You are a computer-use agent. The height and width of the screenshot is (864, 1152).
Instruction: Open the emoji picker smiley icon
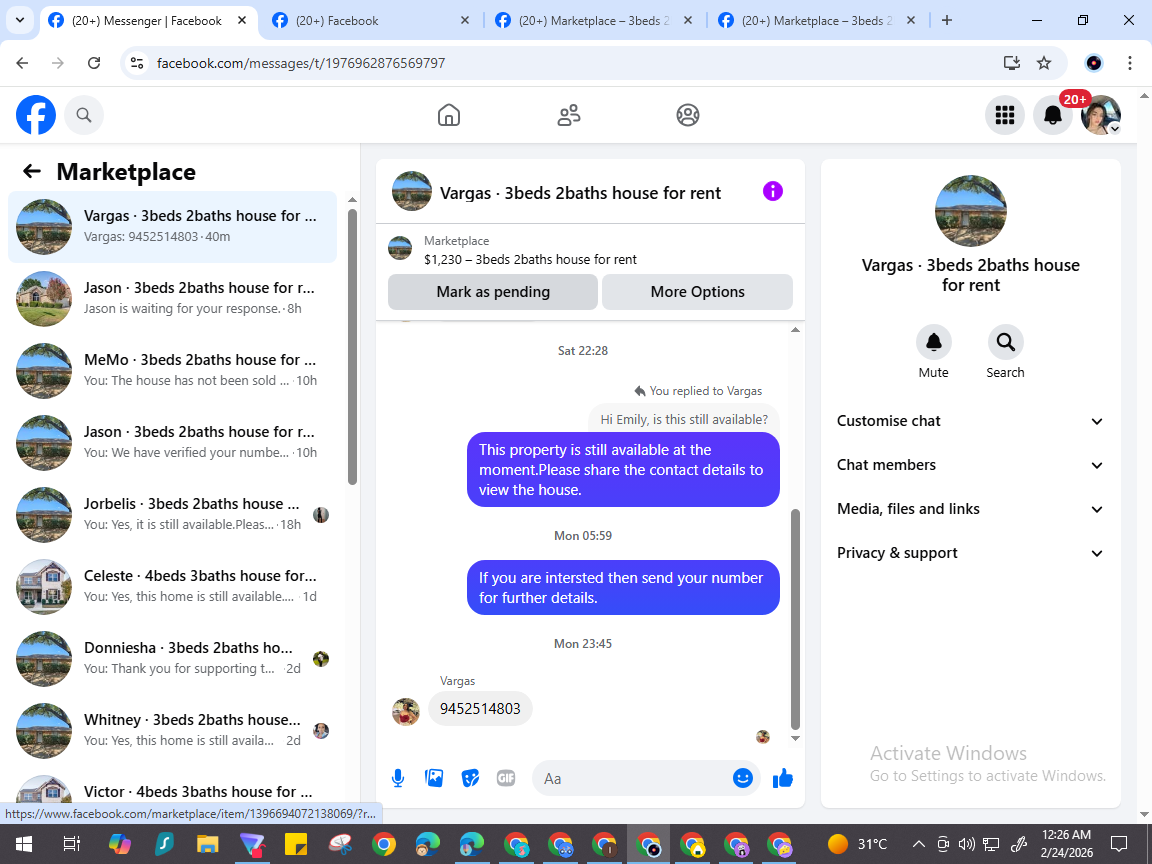click(742, 778)
